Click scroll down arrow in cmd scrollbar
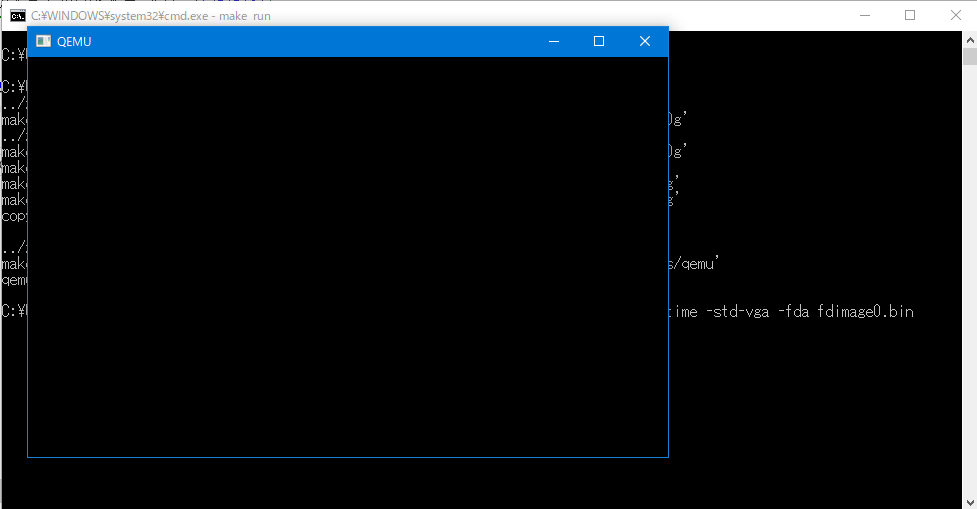Image resolution: width=977 pixels, height=509 pixels. tap(970, 502)
